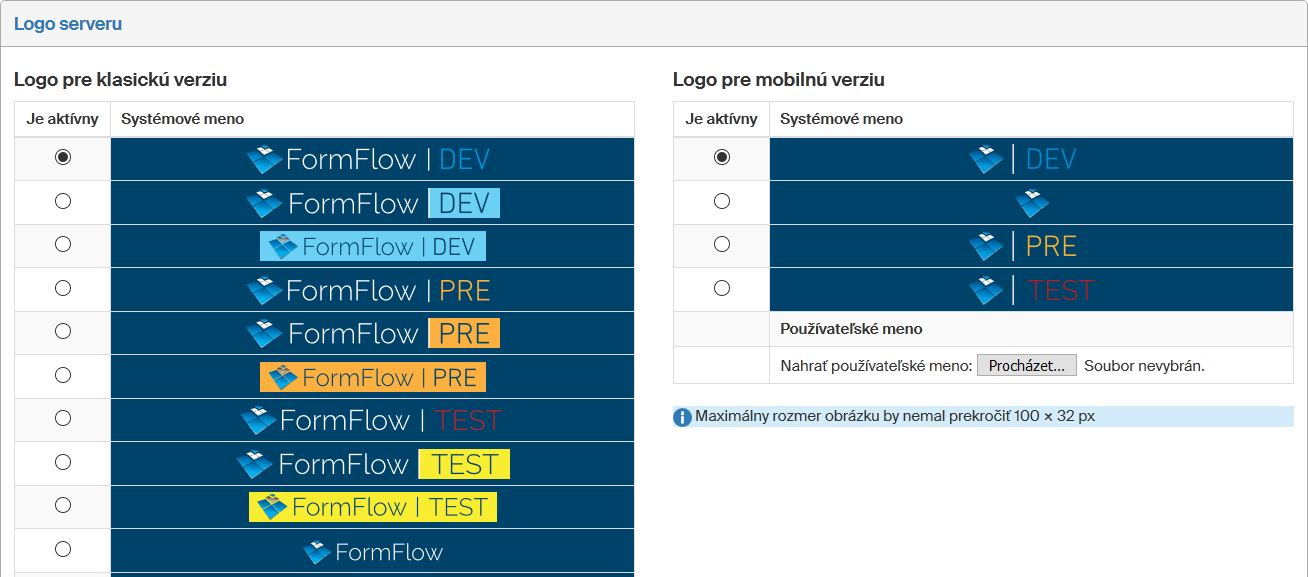Image resolution: width=1308 pixels, height=577 pixels.
Task: Pick the classic FormFlow | PRE orange text logo
Action: (63, 288)
